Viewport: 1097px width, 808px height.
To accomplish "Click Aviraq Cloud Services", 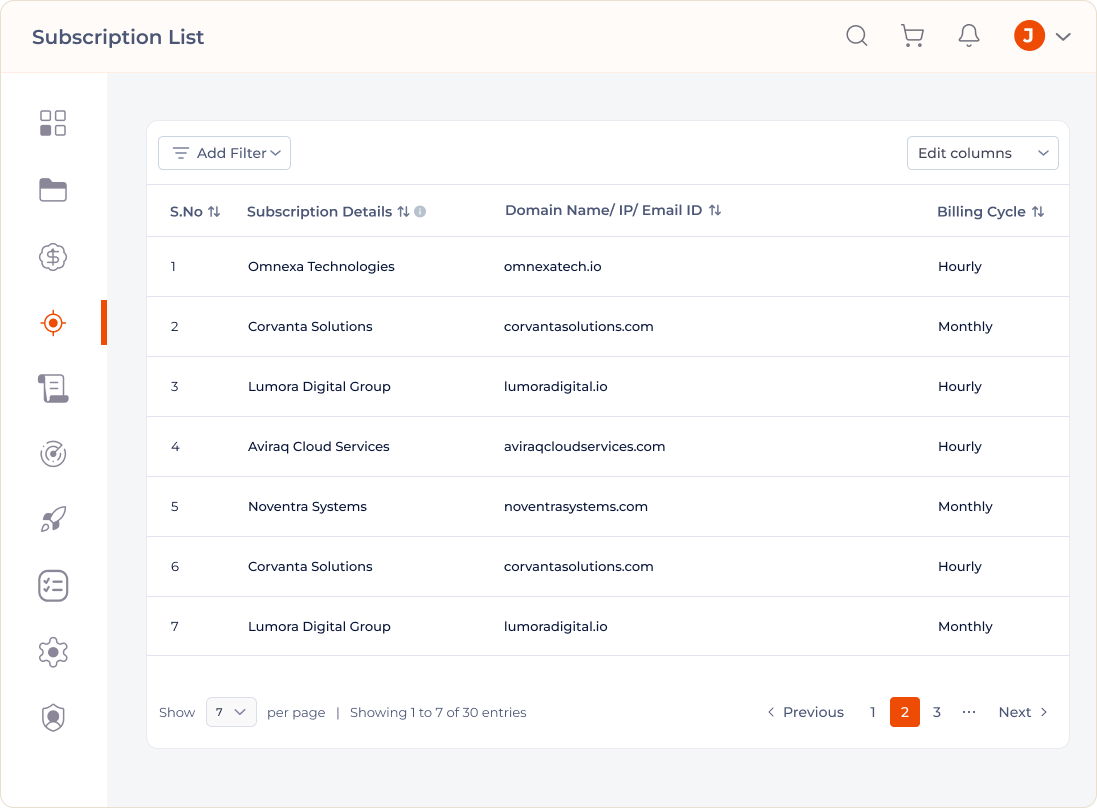I will pos(318,446).
